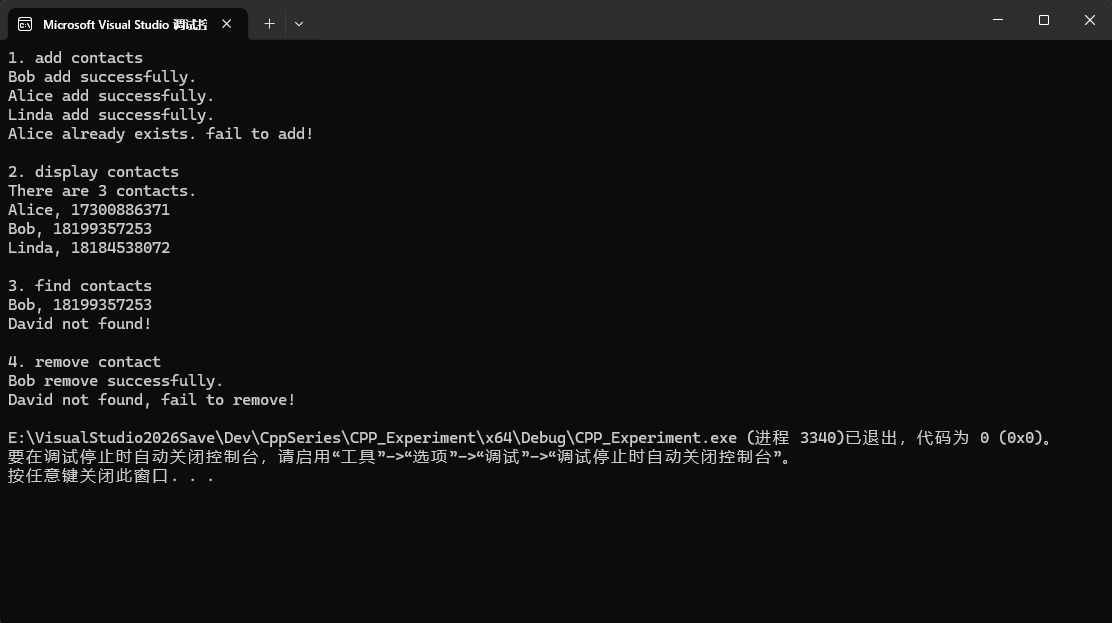The width and height of the screenshot is (1112, 623).
Task: Click the '1. add contacts' heading line
Action: point(75,57)
